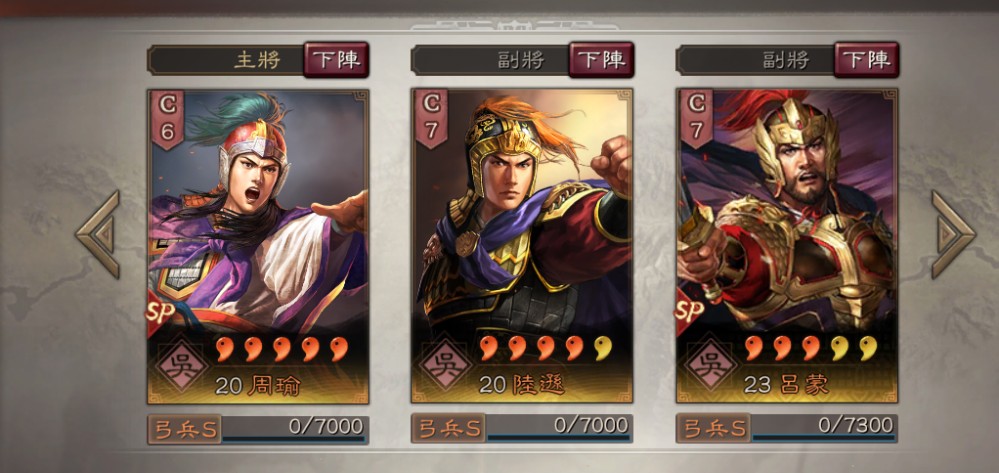Tap the star rating on 陸遜's card
The image size is (999, 473).
click(x=545, y=349)
